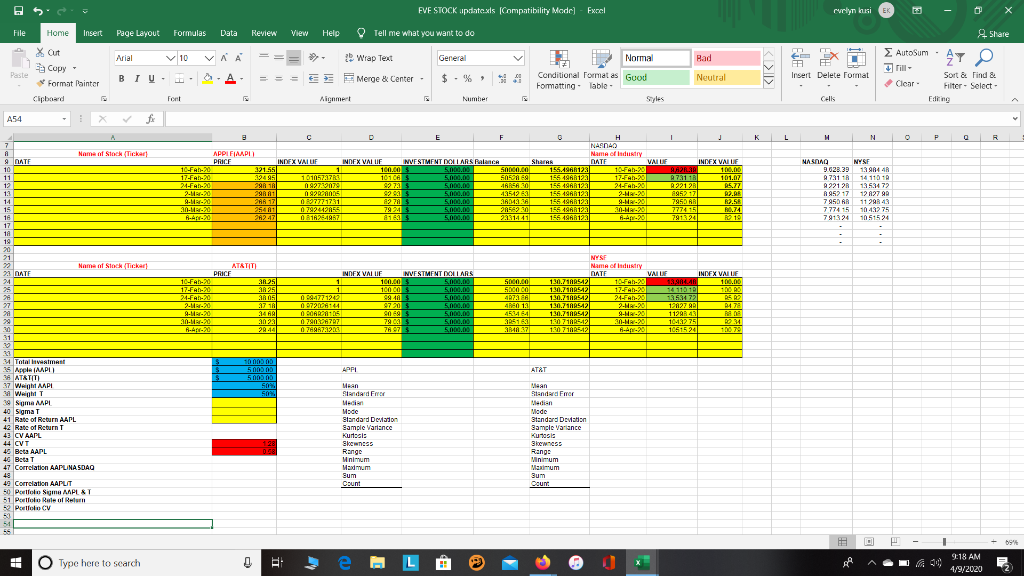The height and width of the screenshot is (576, 1024).
Task: Click the formula bar input field
Action: [x=588, y=119]
